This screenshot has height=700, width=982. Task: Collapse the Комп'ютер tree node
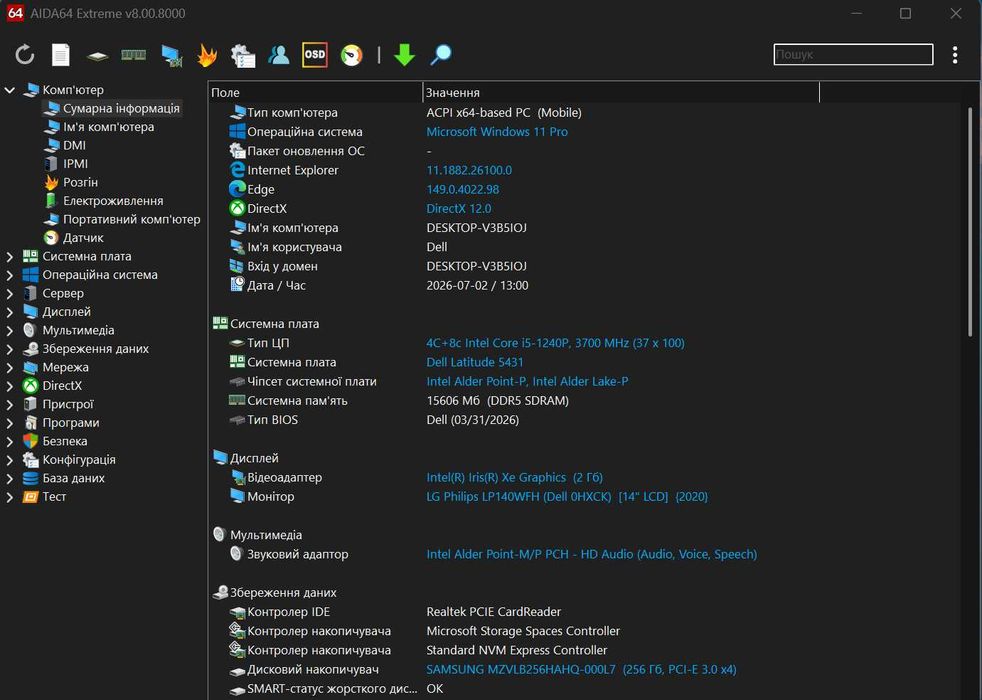coord(9,90)
